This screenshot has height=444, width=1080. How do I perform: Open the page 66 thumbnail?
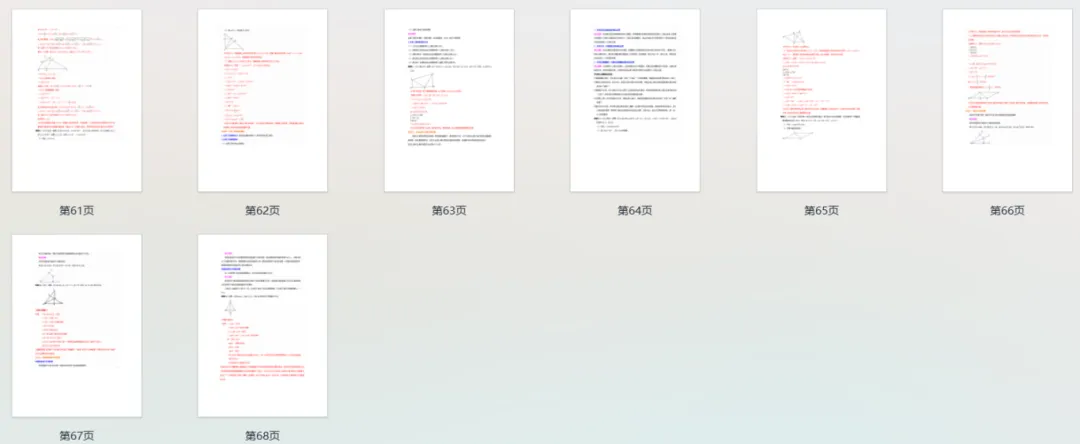click(1008, 101)
